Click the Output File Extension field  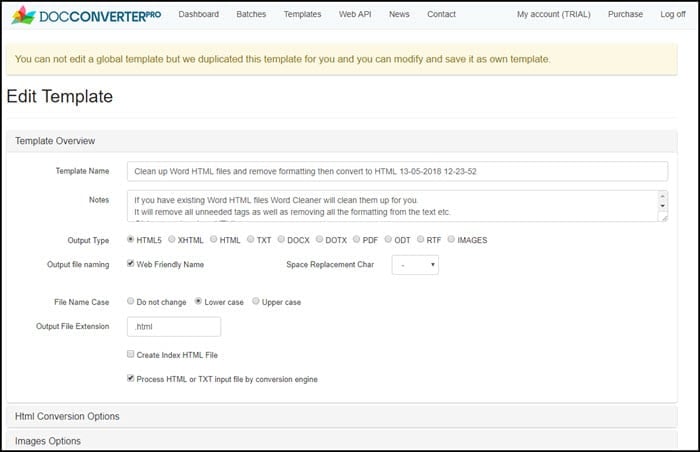174,326
